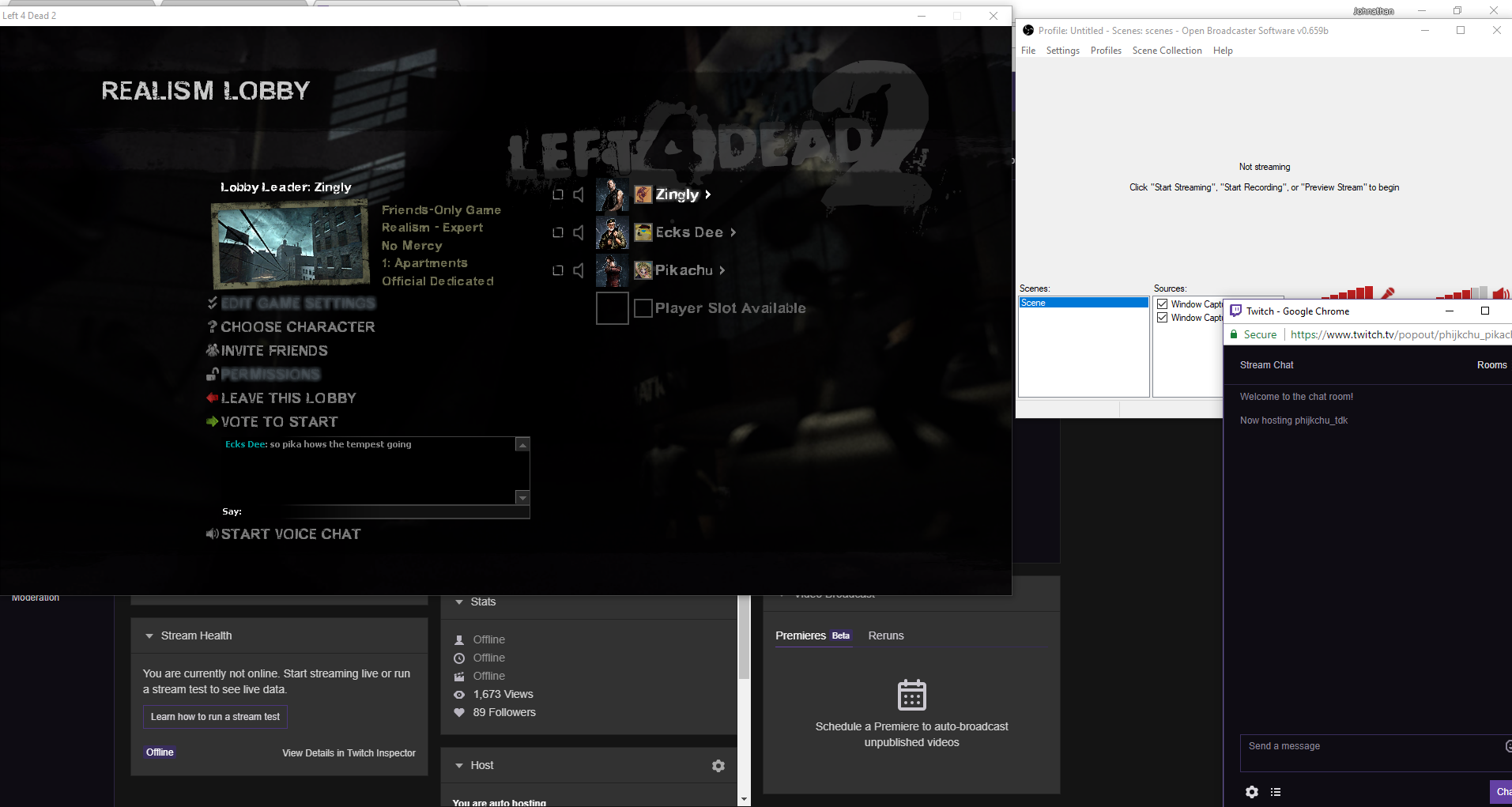Click the red Leave This Lobby arrow icon
The width and height of the screenshot is (1512, 807).
pos(212,398)
